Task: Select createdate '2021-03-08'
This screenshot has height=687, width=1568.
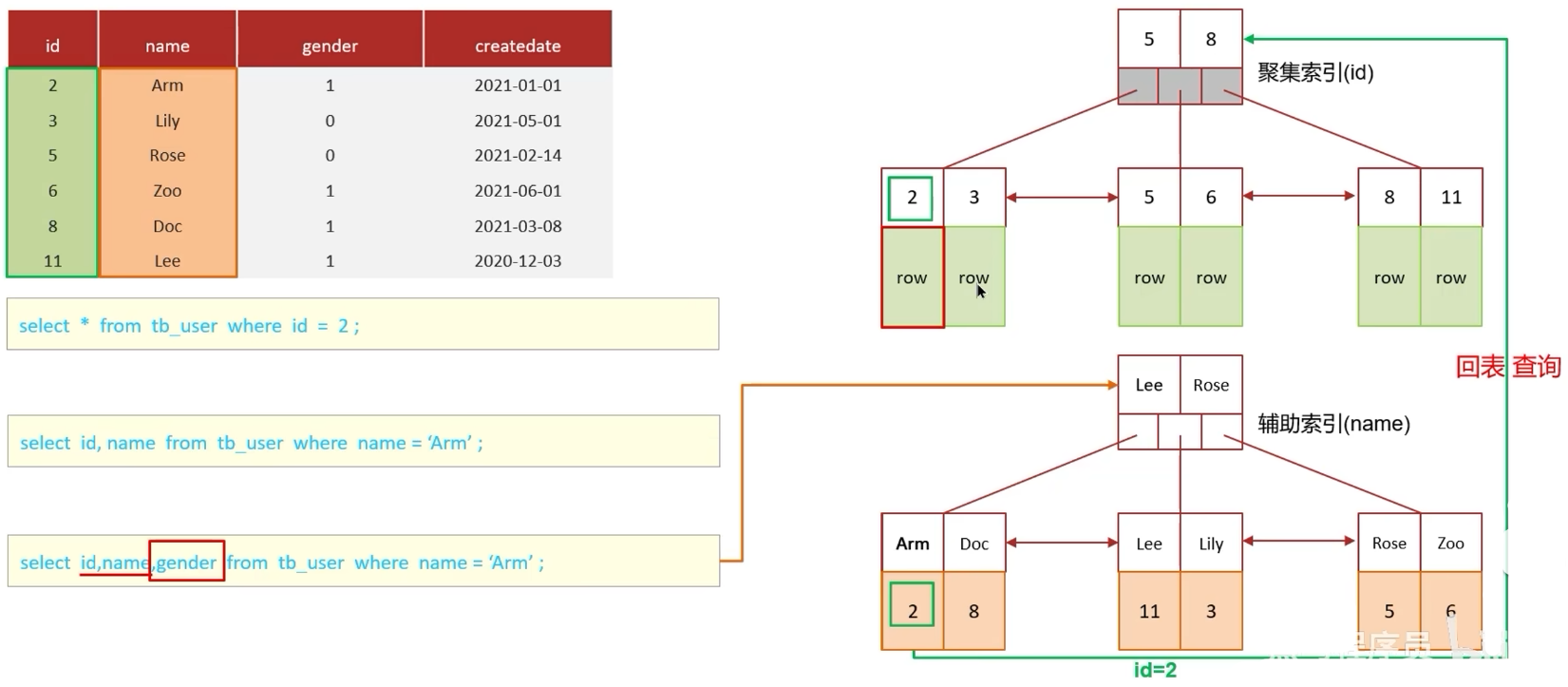Action: 518,226
